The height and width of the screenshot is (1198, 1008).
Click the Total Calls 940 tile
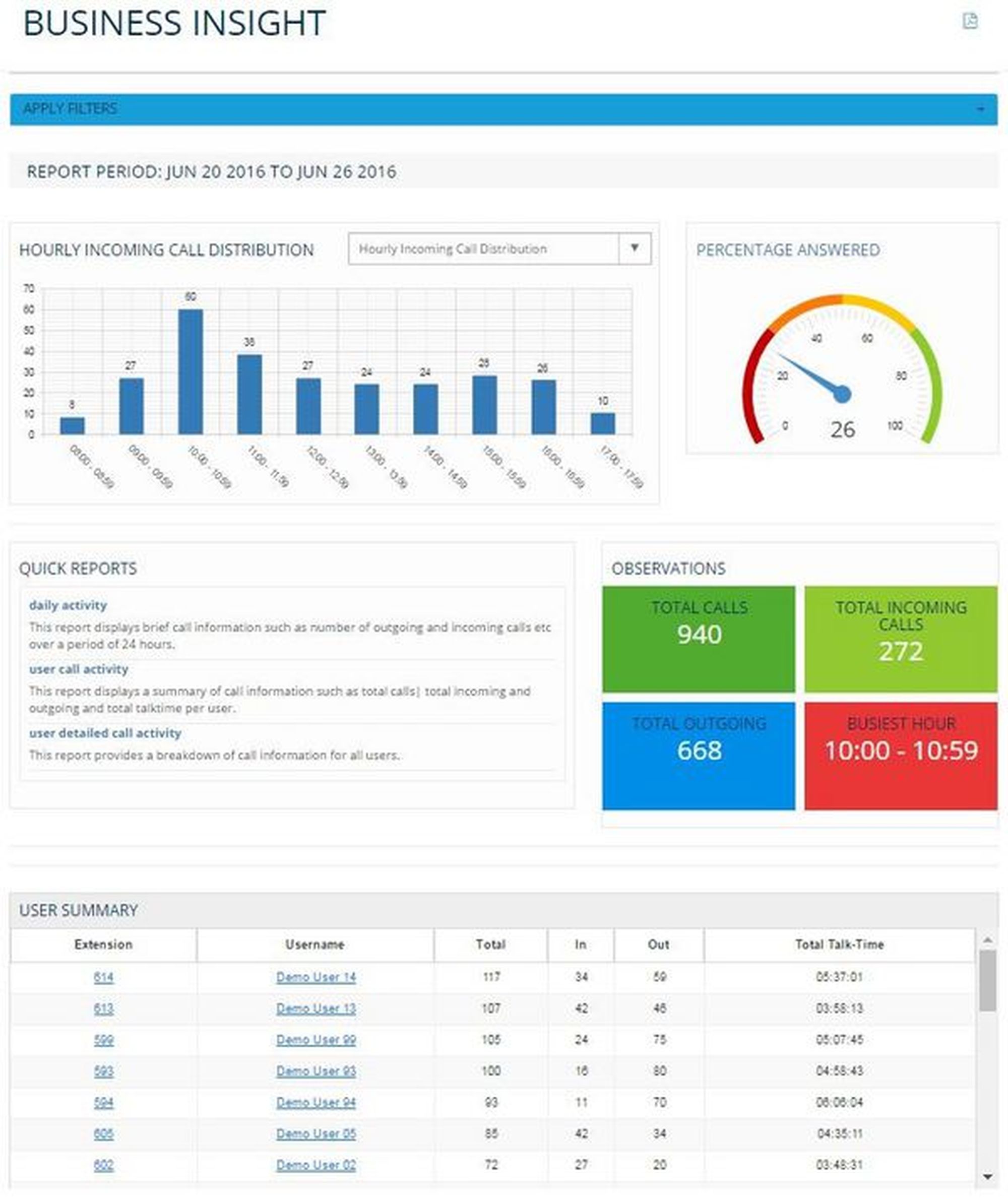[698, 639]
